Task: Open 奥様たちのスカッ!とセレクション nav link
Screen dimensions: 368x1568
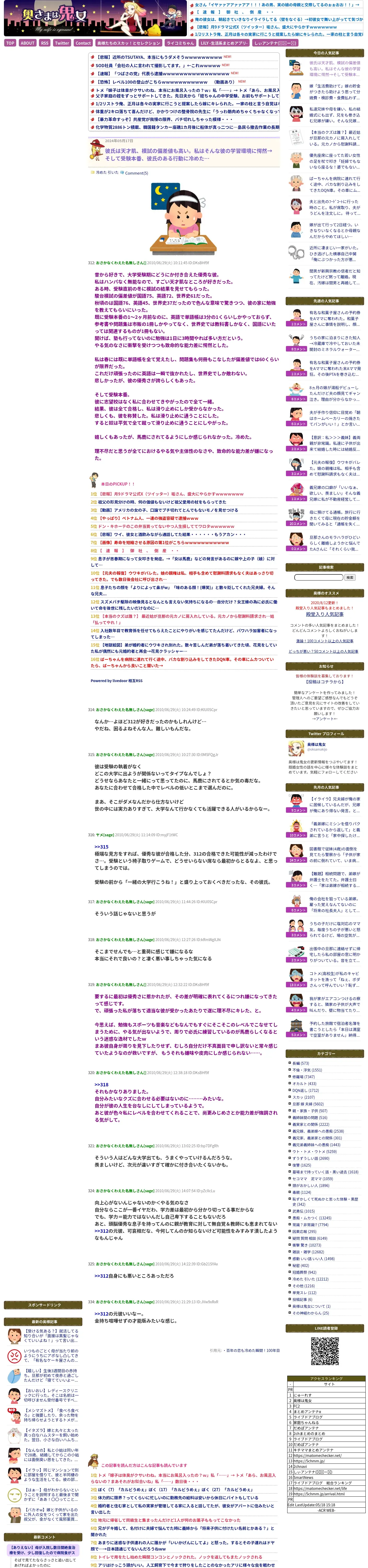Action: click(128, 43)
